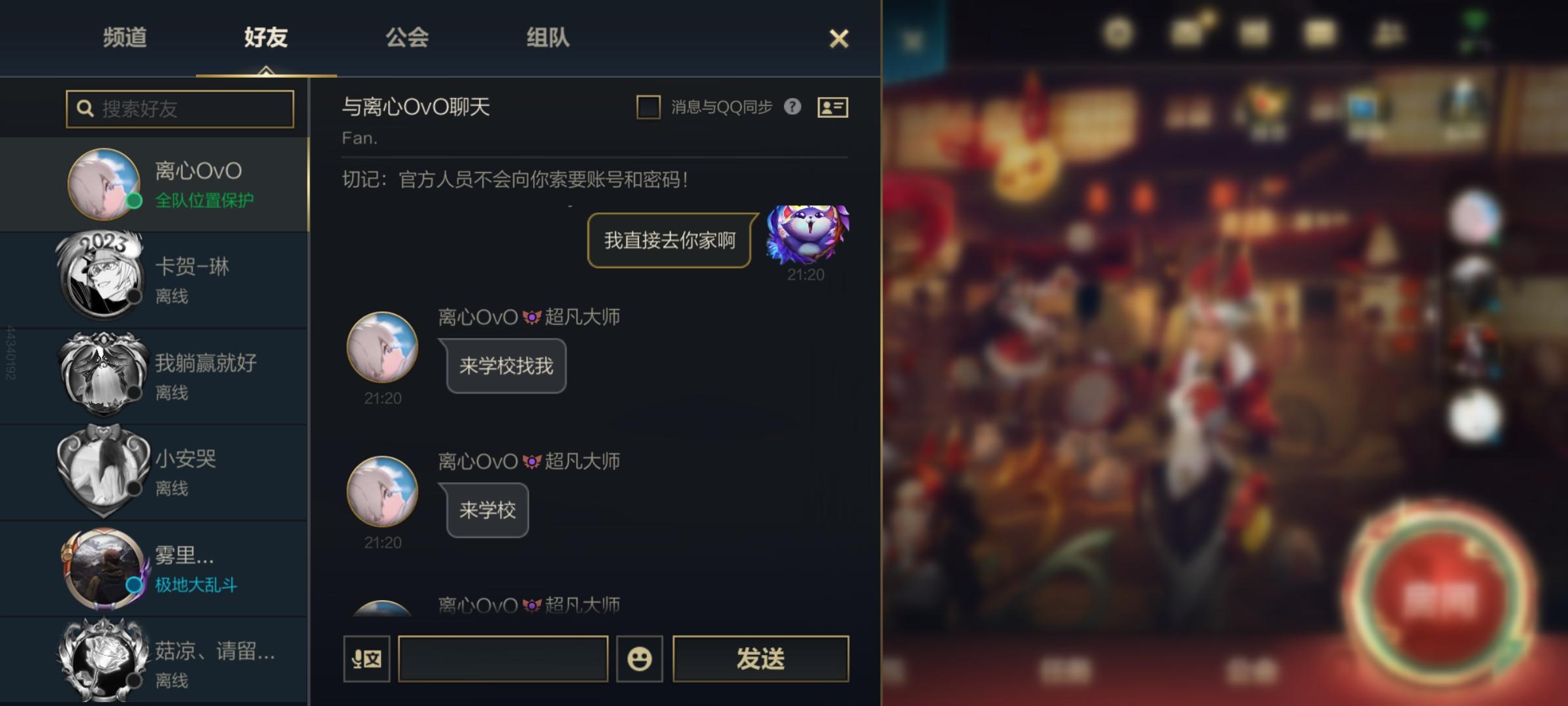Focus the 搜索好友 search field

coord(180,109)
